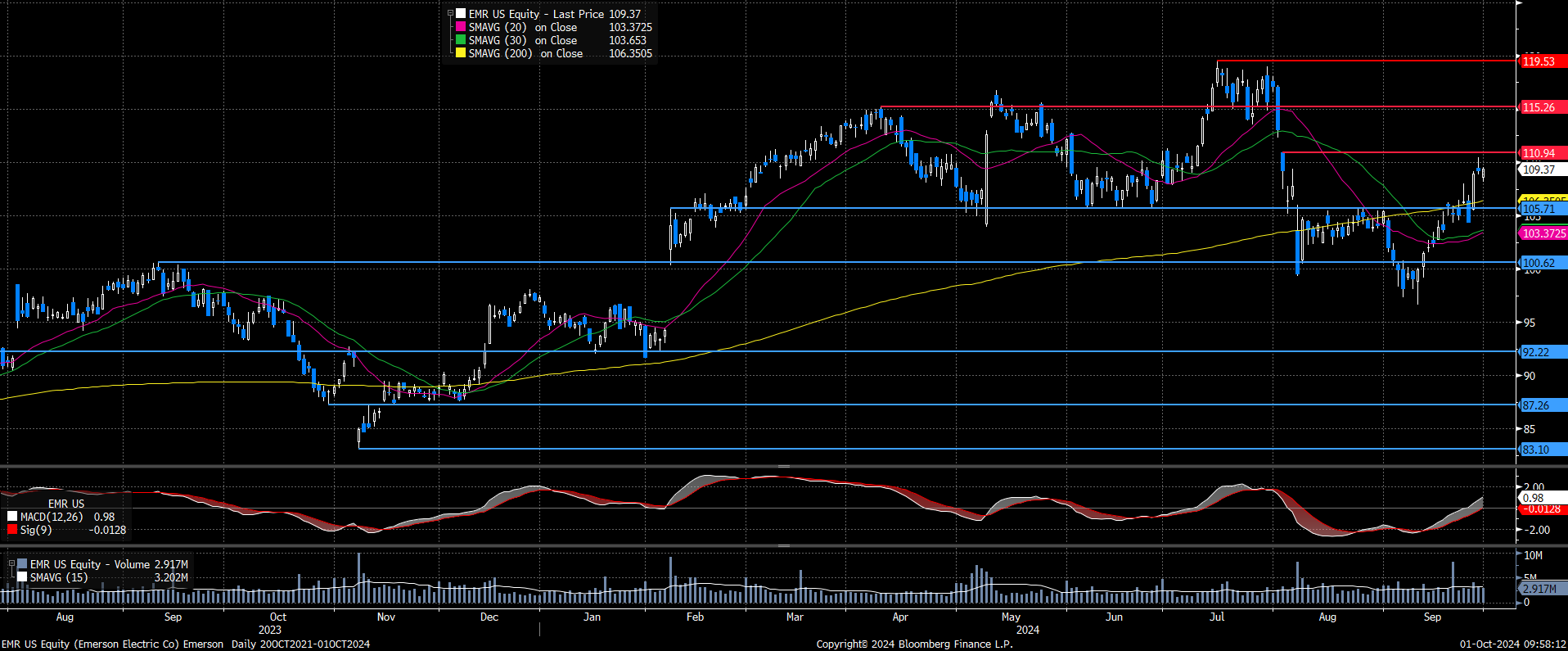Click the white 109.37 last price tag
1568x651 pixels.
click(x=1540, y=170)
